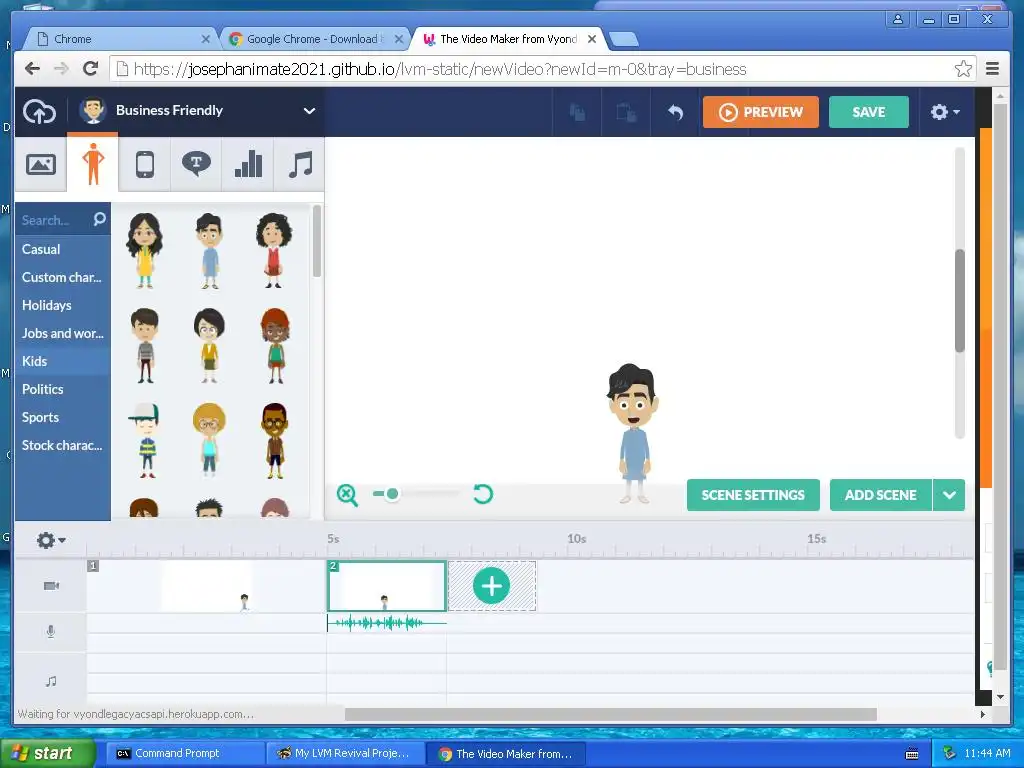Pick the boy with glasses in brown shirt
Viewport: 1024px width, 768px height.
274,440
